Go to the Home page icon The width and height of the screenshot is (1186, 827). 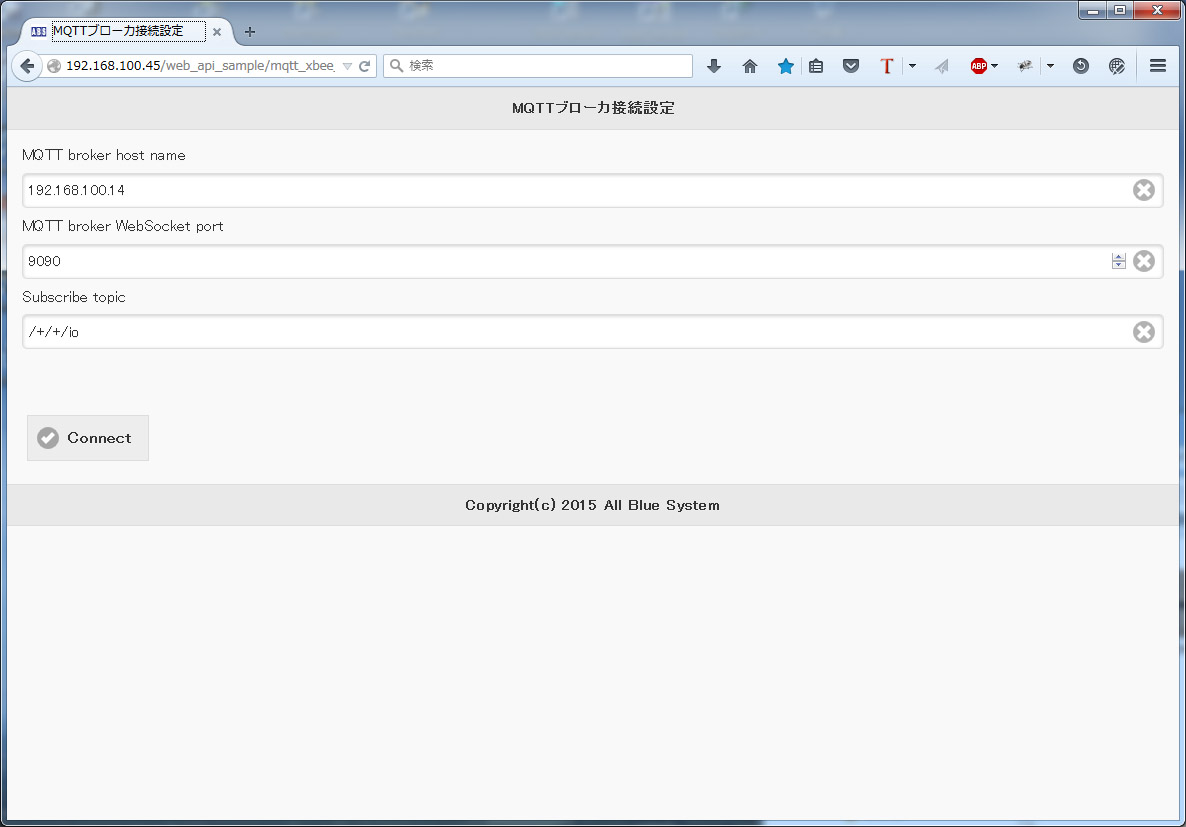click(750, 66)
